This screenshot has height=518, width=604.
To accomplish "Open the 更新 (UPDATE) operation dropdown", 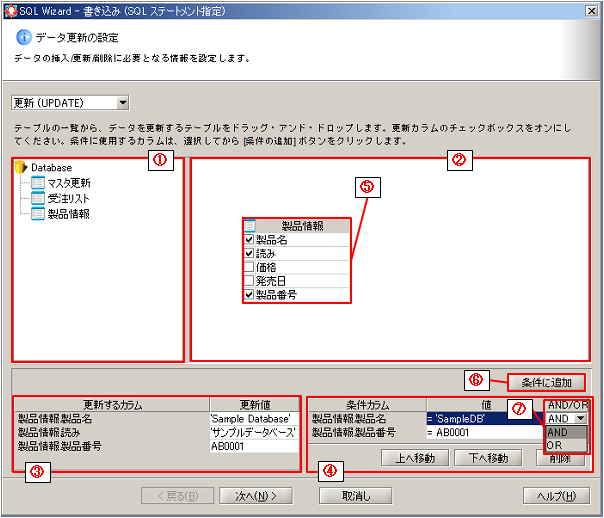I will tap(122, 102).
